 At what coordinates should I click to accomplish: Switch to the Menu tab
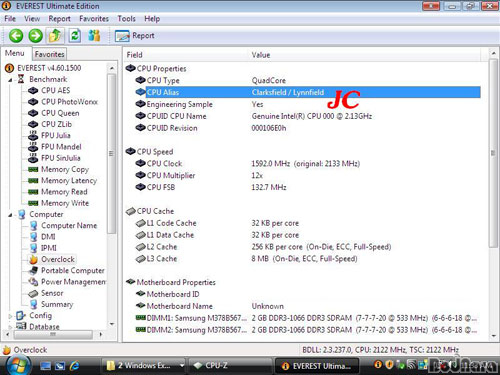(x=15, y=53)
